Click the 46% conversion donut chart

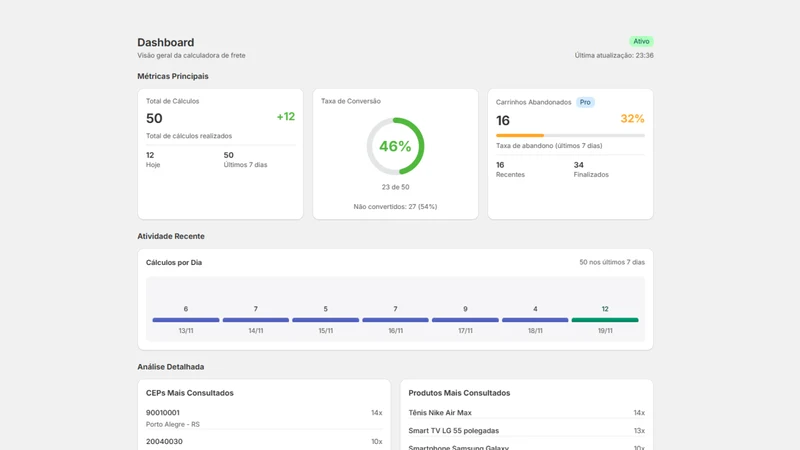click(395, 146)
